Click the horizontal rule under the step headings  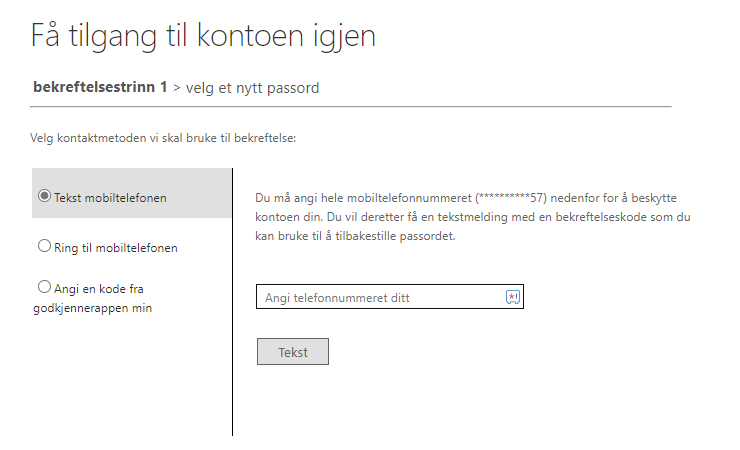coord(351,107)
